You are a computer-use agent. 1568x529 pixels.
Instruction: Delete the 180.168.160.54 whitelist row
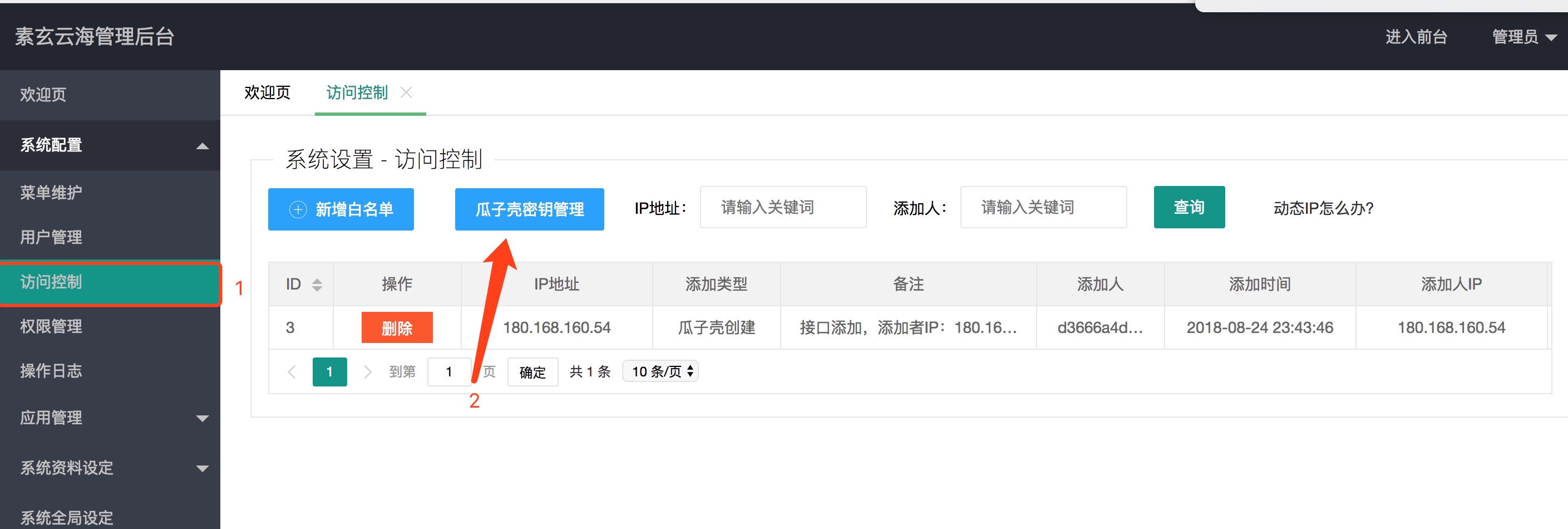(x=397, y=328)
